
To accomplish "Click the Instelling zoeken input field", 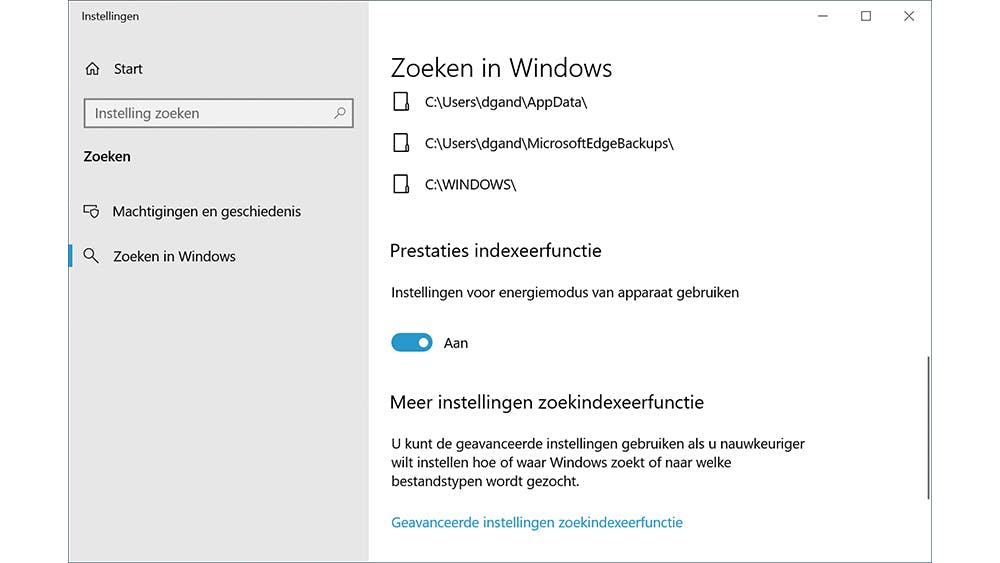I will point(210,113).
